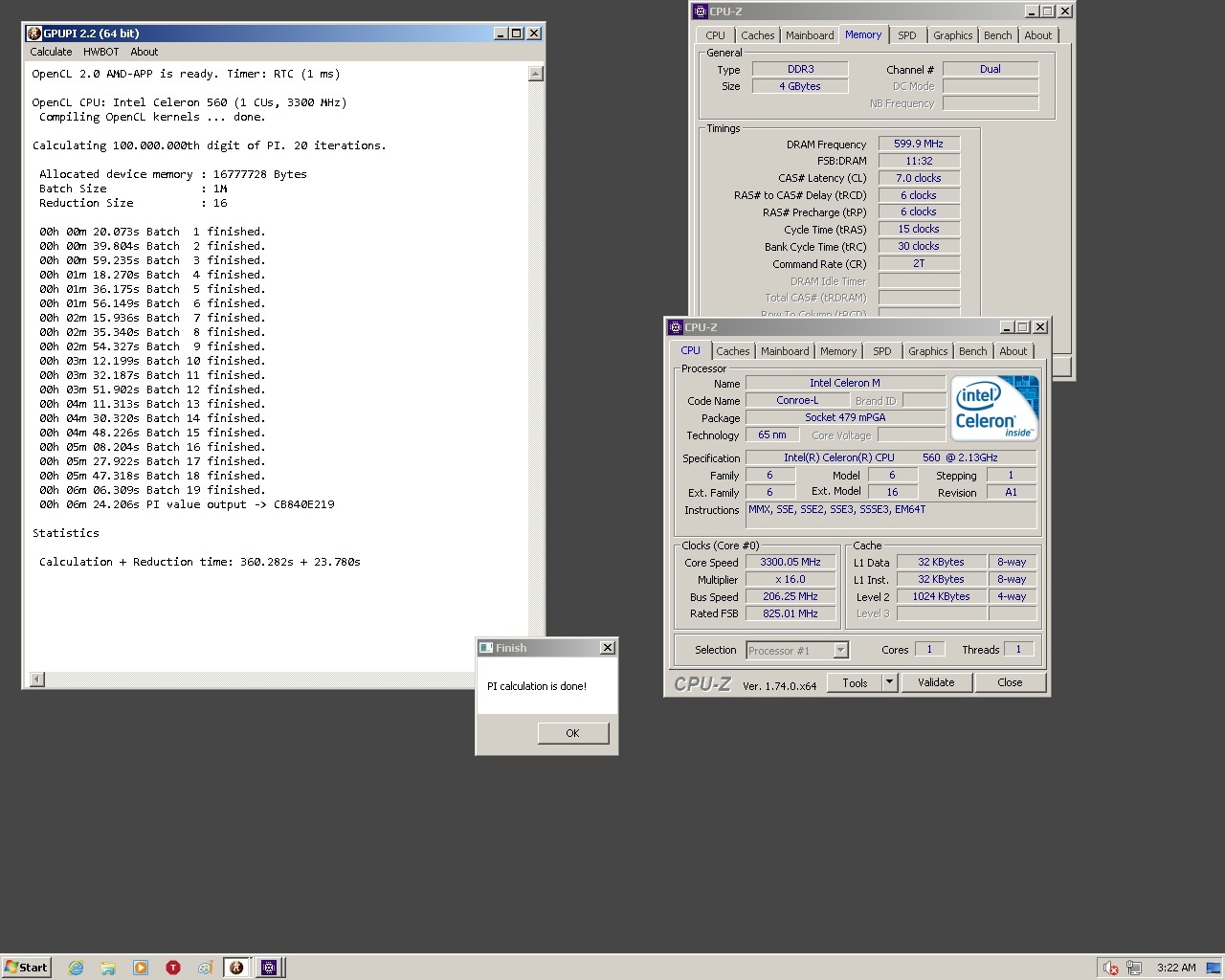Click the Core Speed value 3300.05 MHz

791,563
